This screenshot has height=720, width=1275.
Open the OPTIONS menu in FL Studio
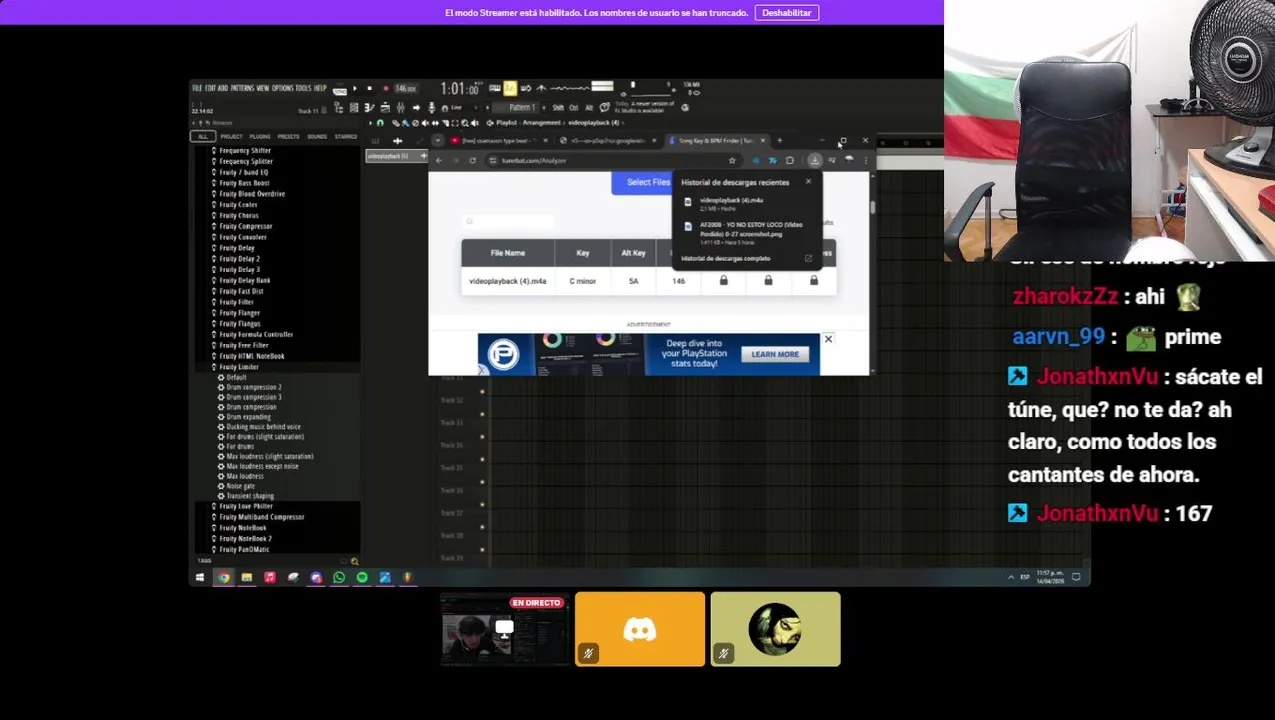(283, 88)
